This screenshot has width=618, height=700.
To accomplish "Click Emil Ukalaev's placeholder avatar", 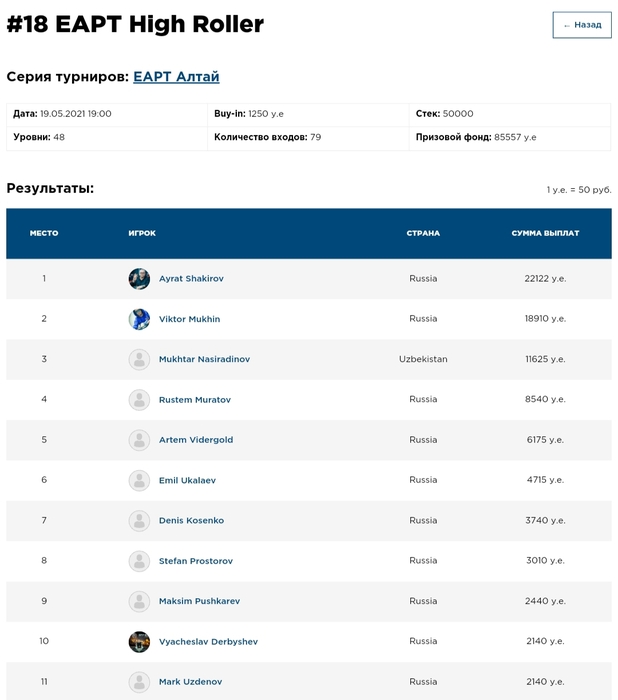I will tap(139, 480).
